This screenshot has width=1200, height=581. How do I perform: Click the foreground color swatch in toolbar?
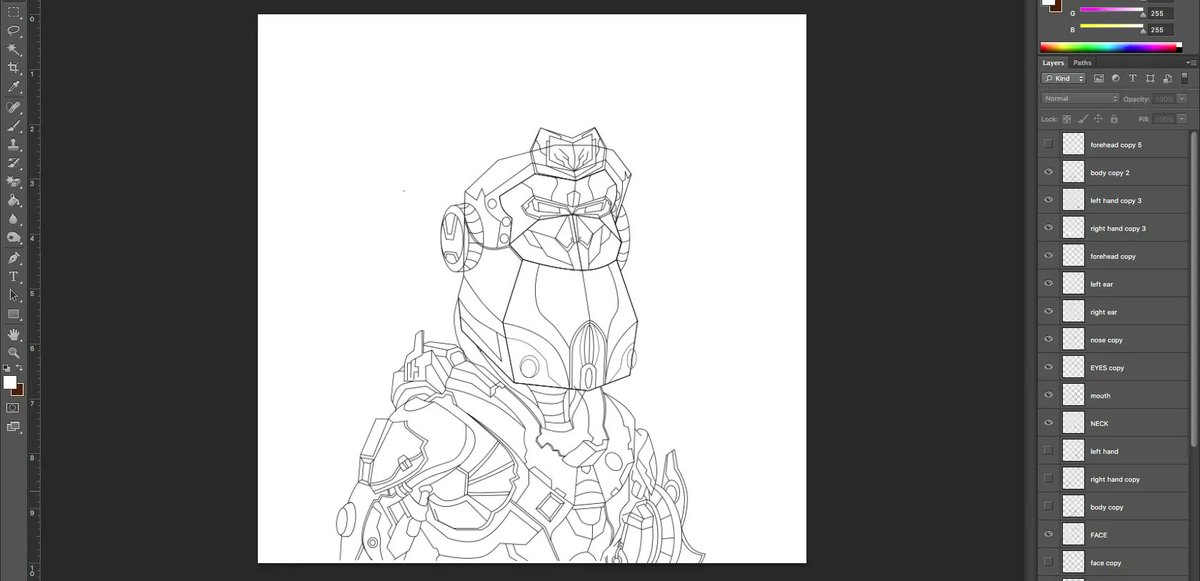10,382
